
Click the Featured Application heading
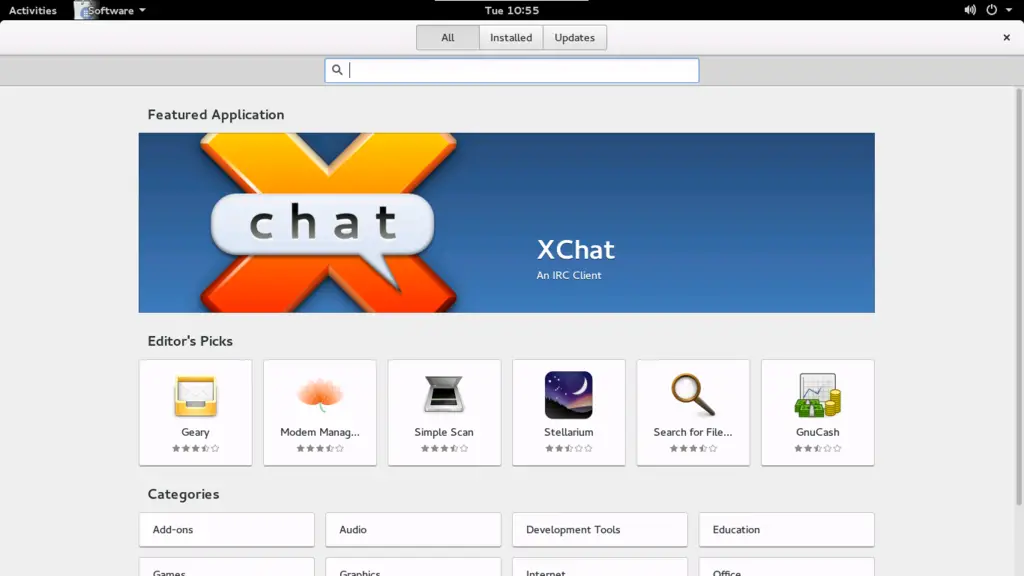click(216, 115)
